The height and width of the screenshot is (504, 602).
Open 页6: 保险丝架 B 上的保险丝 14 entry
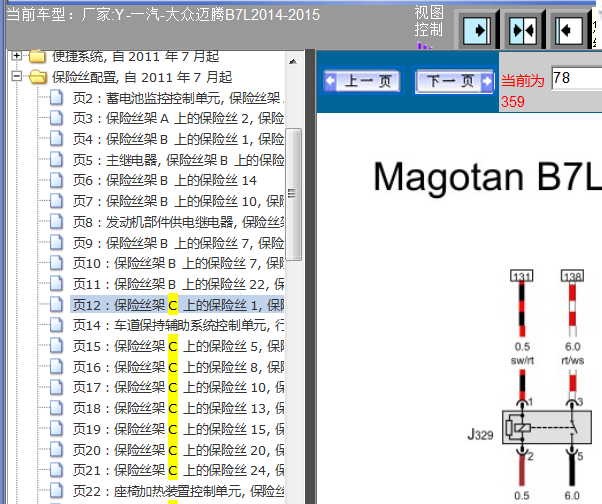click(165, 181)
